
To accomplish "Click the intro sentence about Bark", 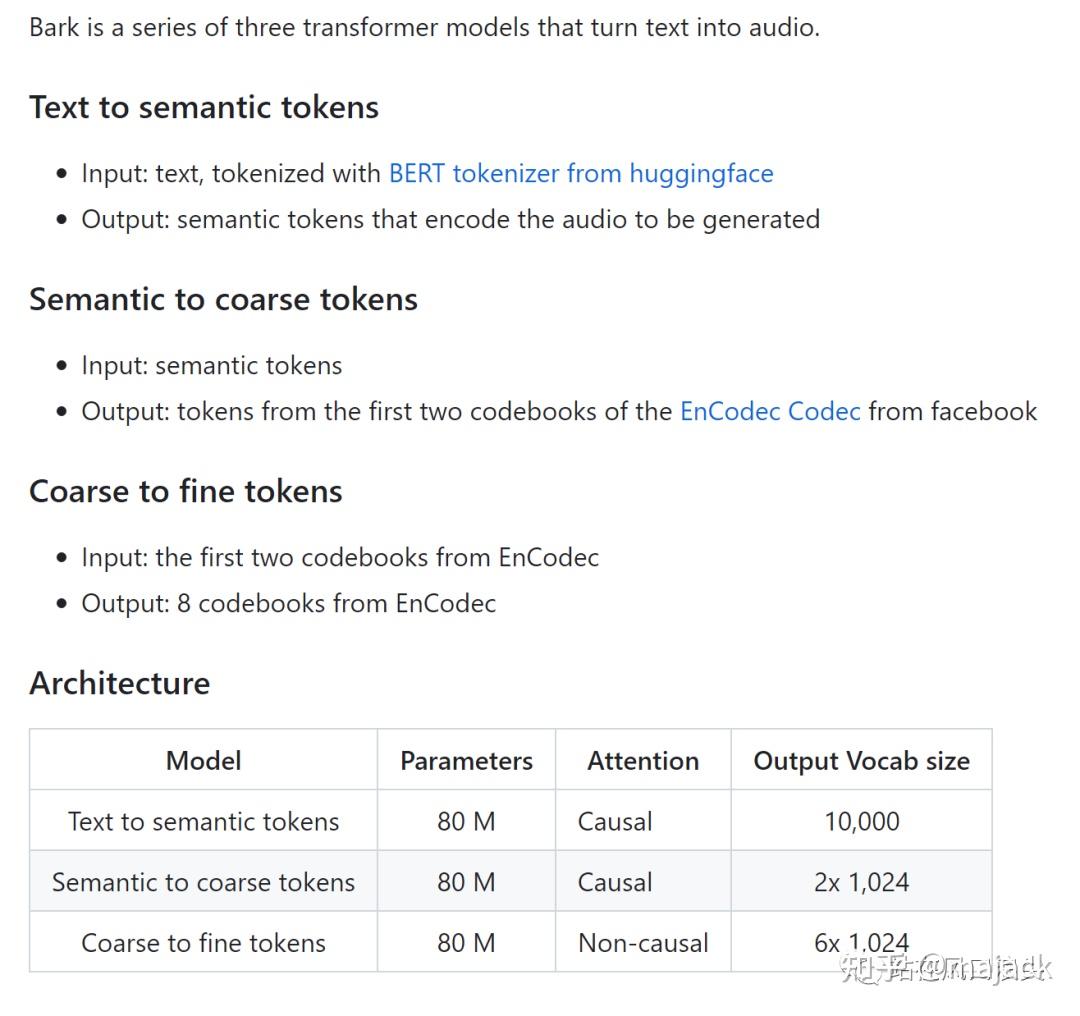I will pyautogui.click(x=424, y=27).
